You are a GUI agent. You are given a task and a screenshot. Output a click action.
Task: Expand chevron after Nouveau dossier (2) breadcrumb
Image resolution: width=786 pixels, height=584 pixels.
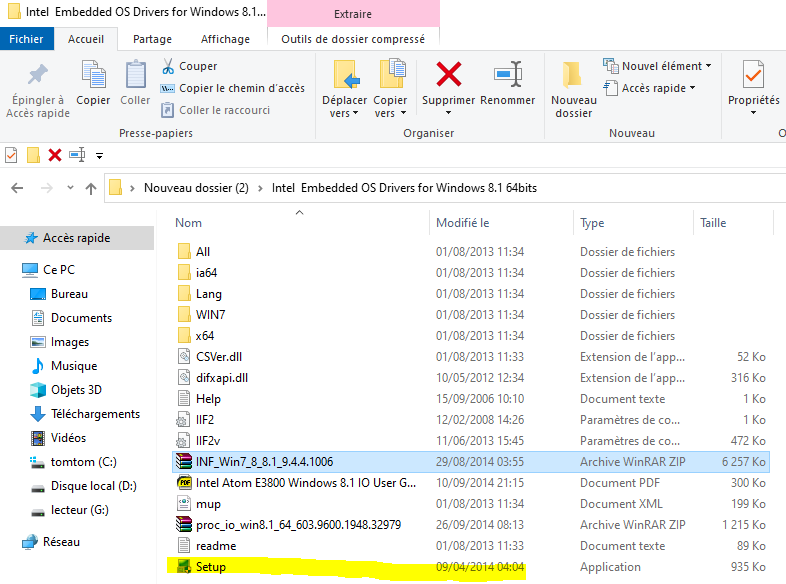(261, 188)
